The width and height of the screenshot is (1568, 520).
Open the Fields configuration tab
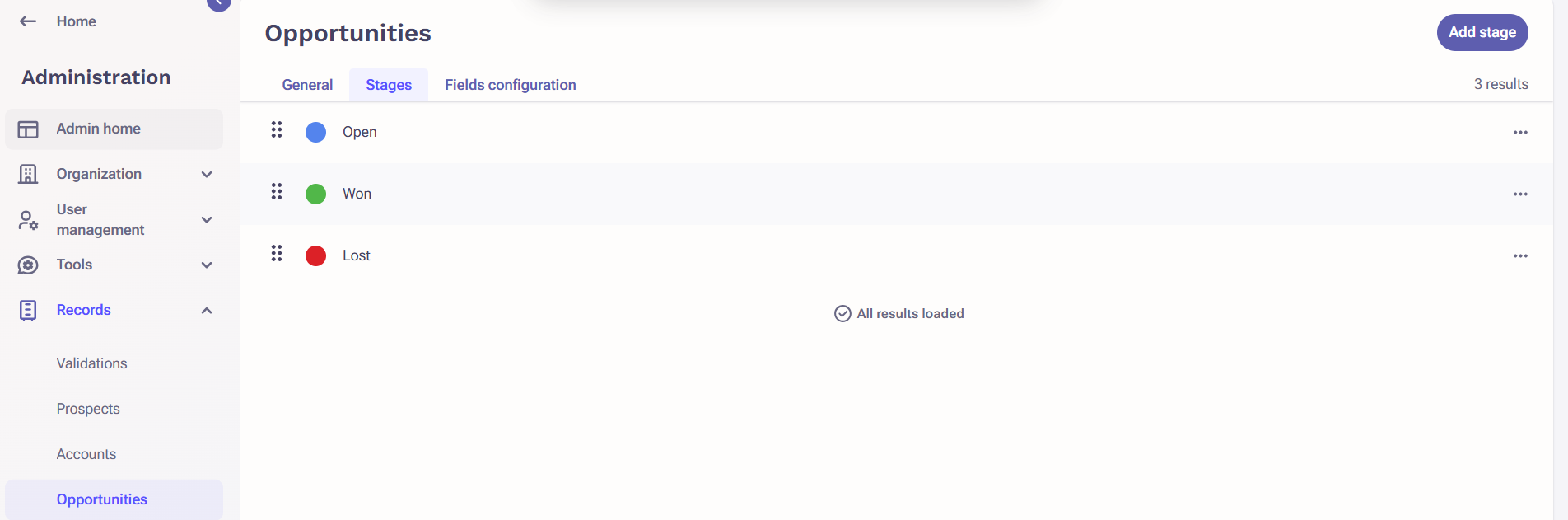511,85
